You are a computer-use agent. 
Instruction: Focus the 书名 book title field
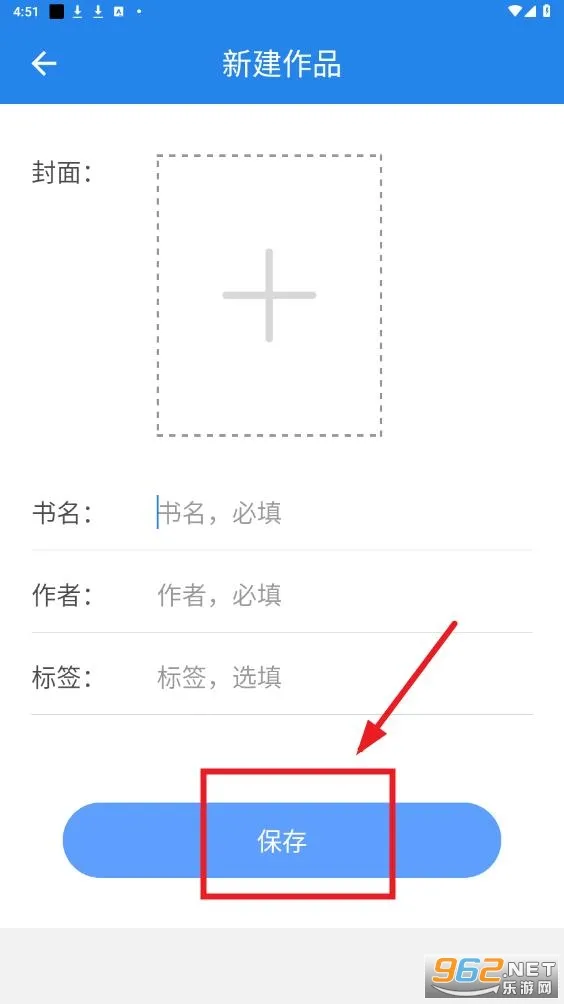pyautogui.click(x=344, y=513)
